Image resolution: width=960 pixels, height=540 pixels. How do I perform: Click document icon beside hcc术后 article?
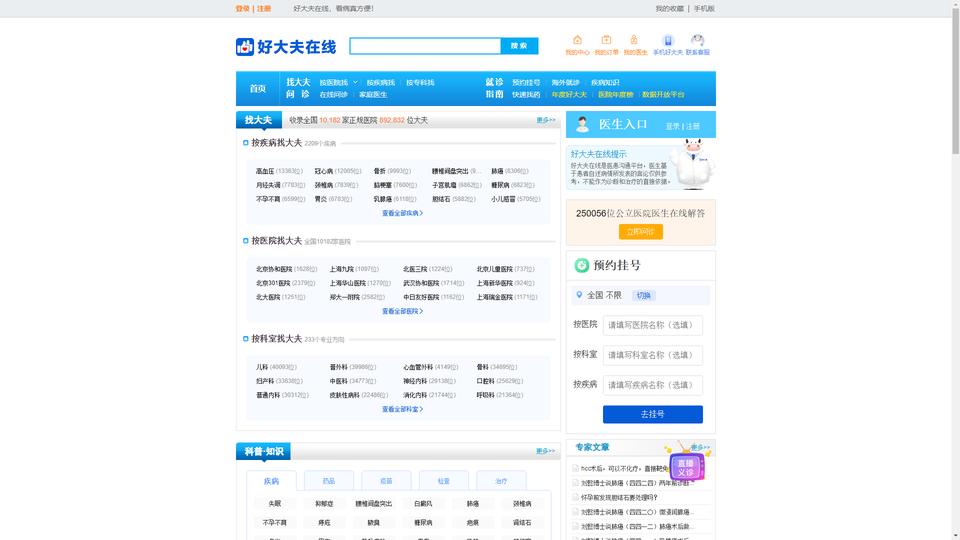(x=576, y=468)
